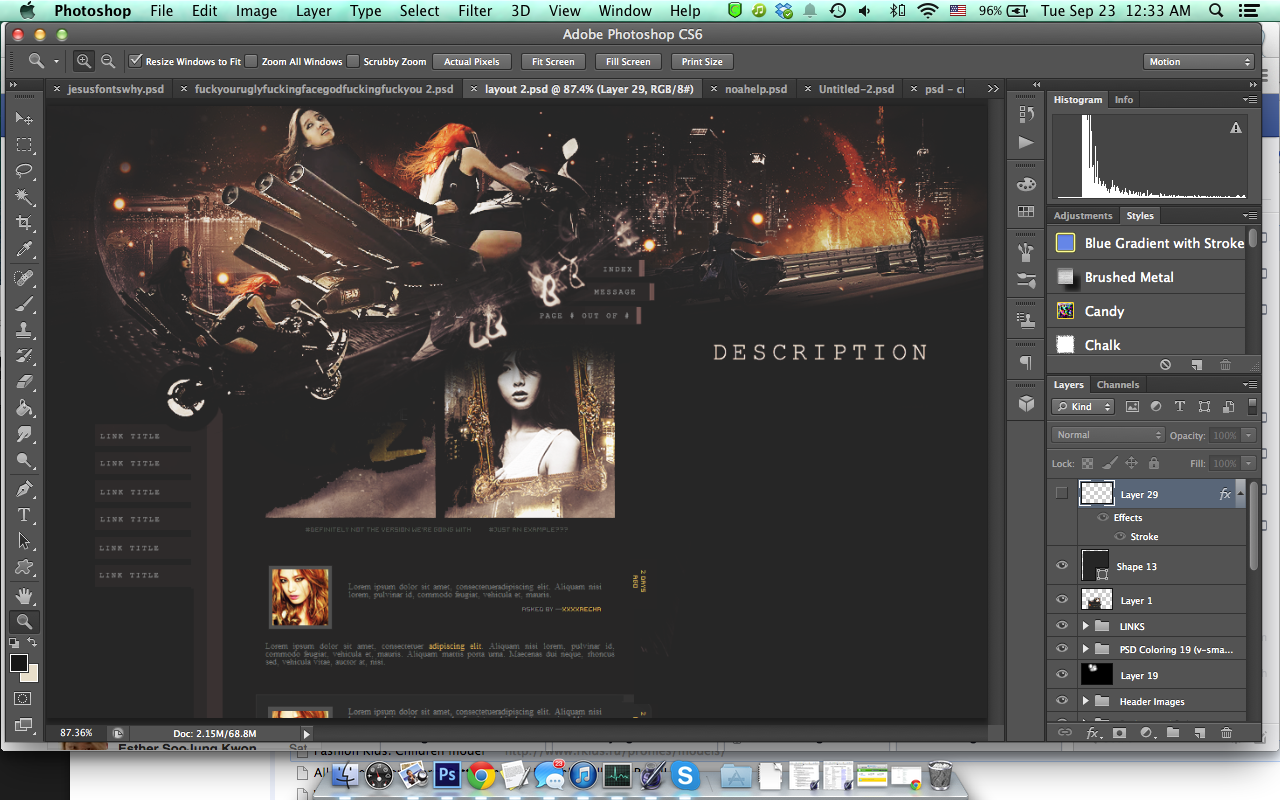This screenshot has height=800, width=1280.
Task: Toggle Resize Windows to Fit checkbox
Action: (136, 61)
